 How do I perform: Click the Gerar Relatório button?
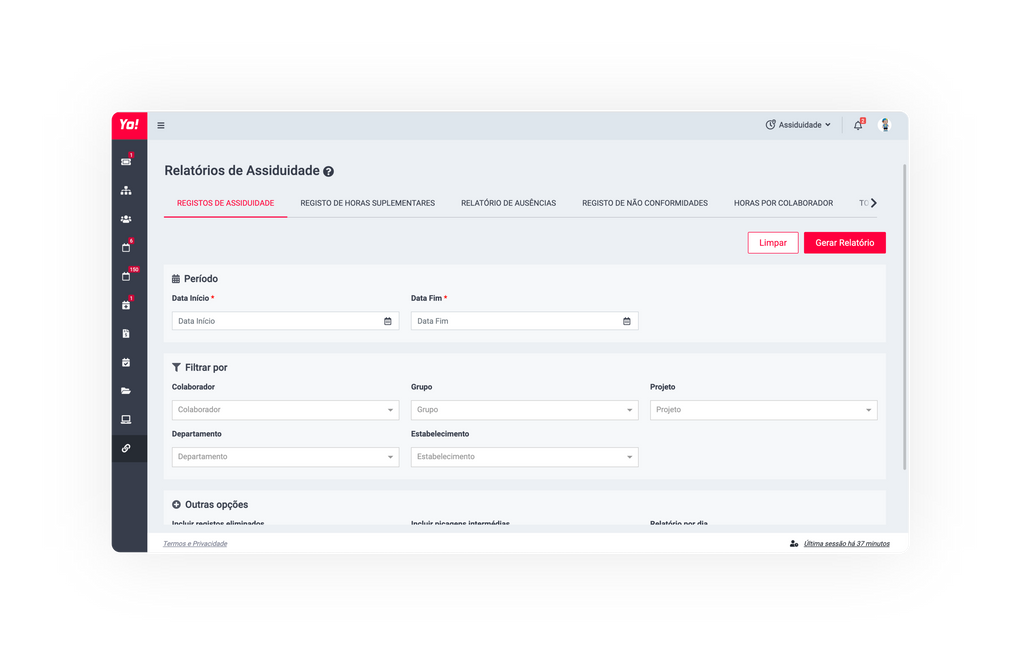(x=844, y=243)
